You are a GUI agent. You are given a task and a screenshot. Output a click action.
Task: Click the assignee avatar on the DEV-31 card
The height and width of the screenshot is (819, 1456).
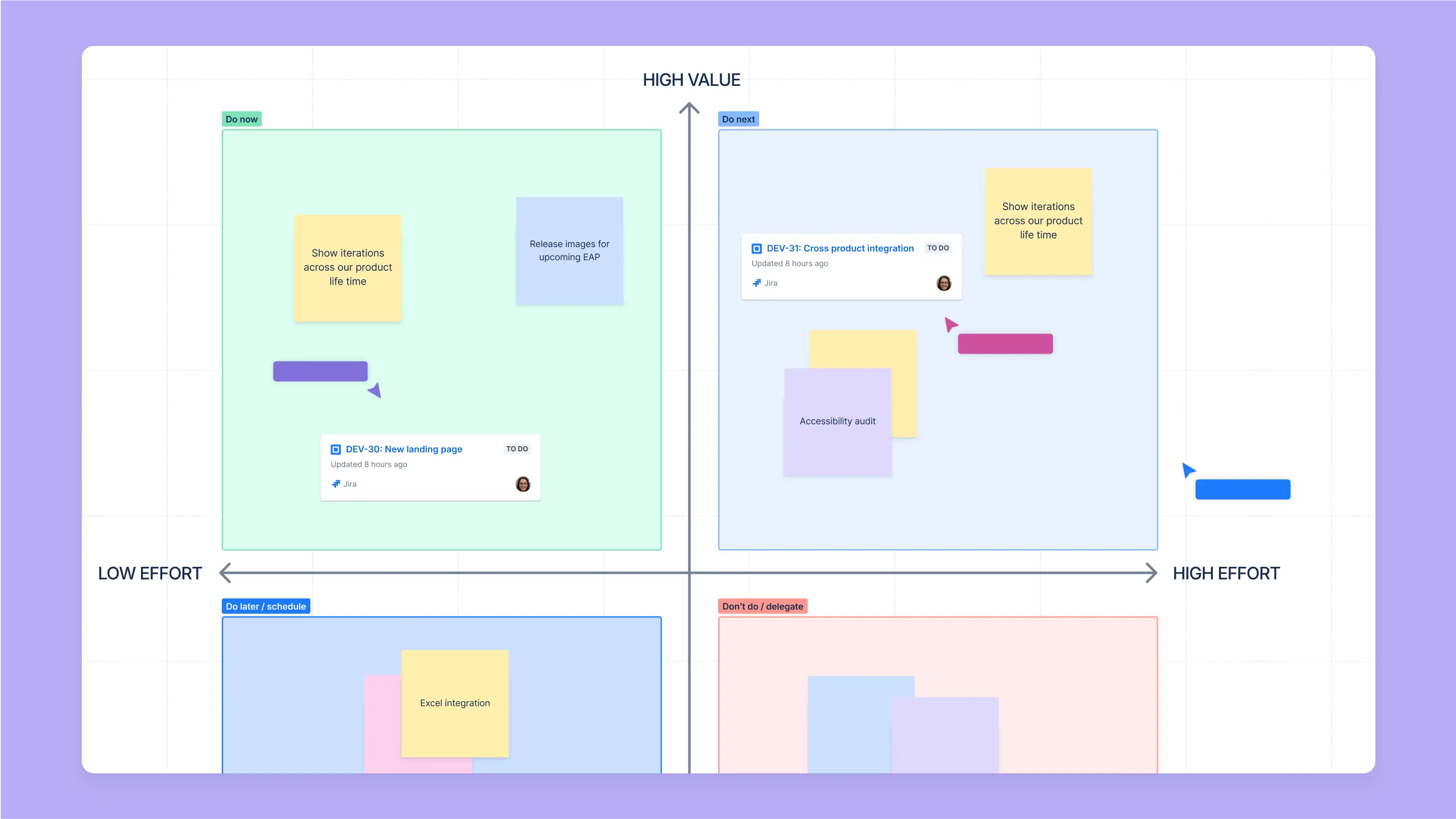click(x=944, y=283)
